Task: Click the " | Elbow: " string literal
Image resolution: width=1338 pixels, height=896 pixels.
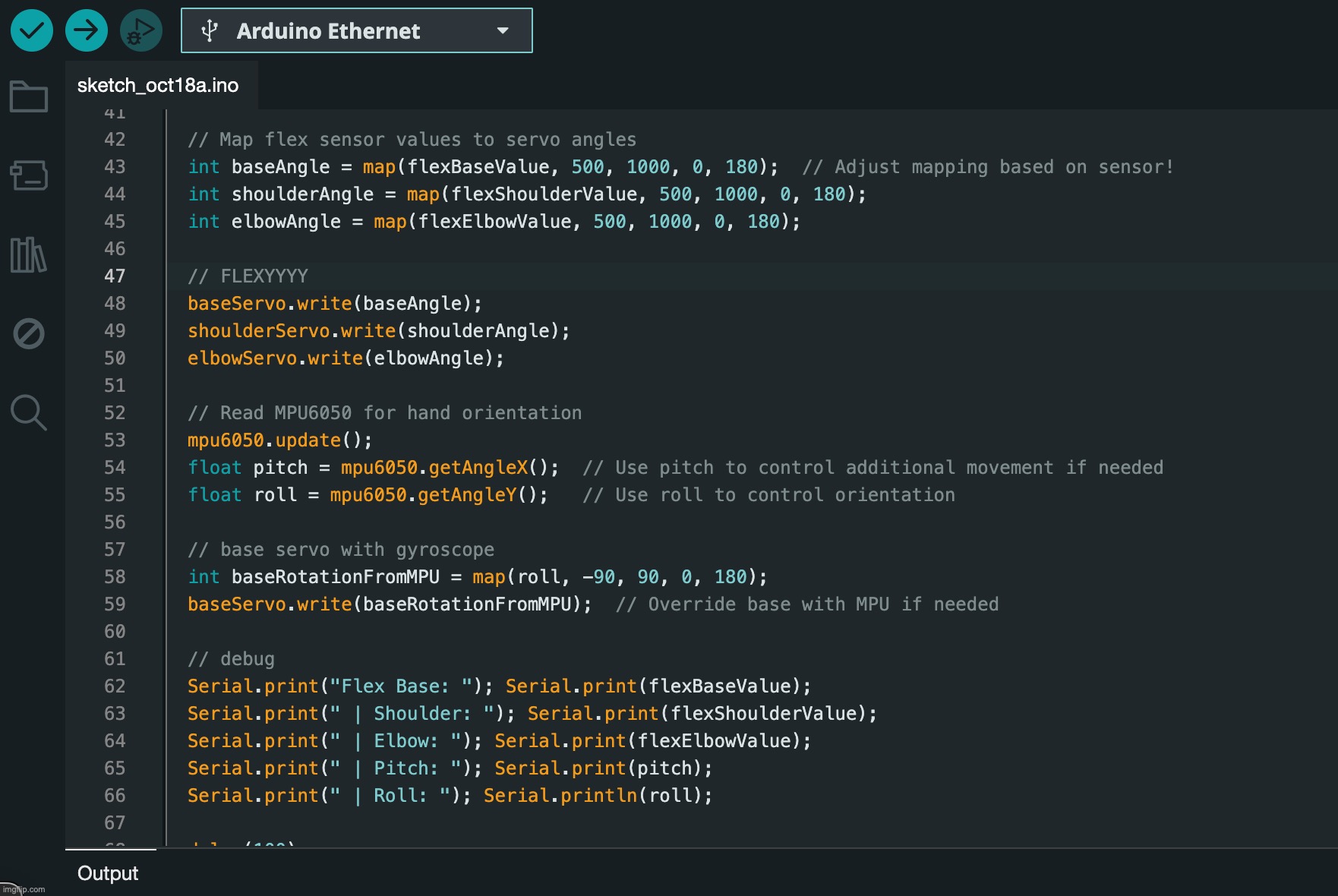Action: 396,741
